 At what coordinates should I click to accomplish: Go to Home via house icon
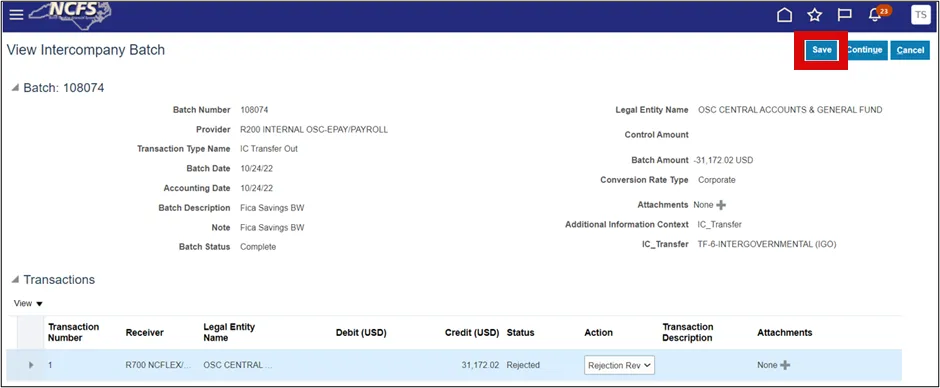coord(784,15)
